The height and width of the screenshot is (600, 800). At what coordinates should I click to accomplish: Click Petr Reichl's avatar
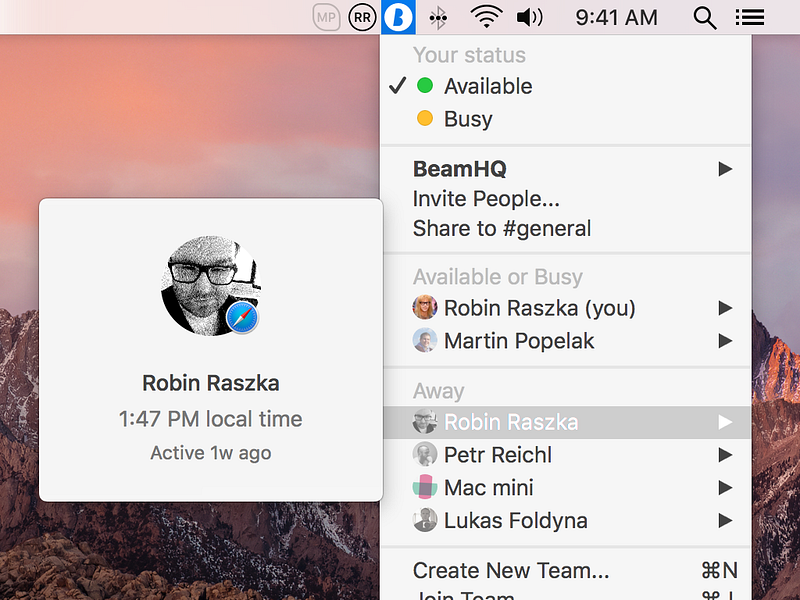[x=424, y=454]
